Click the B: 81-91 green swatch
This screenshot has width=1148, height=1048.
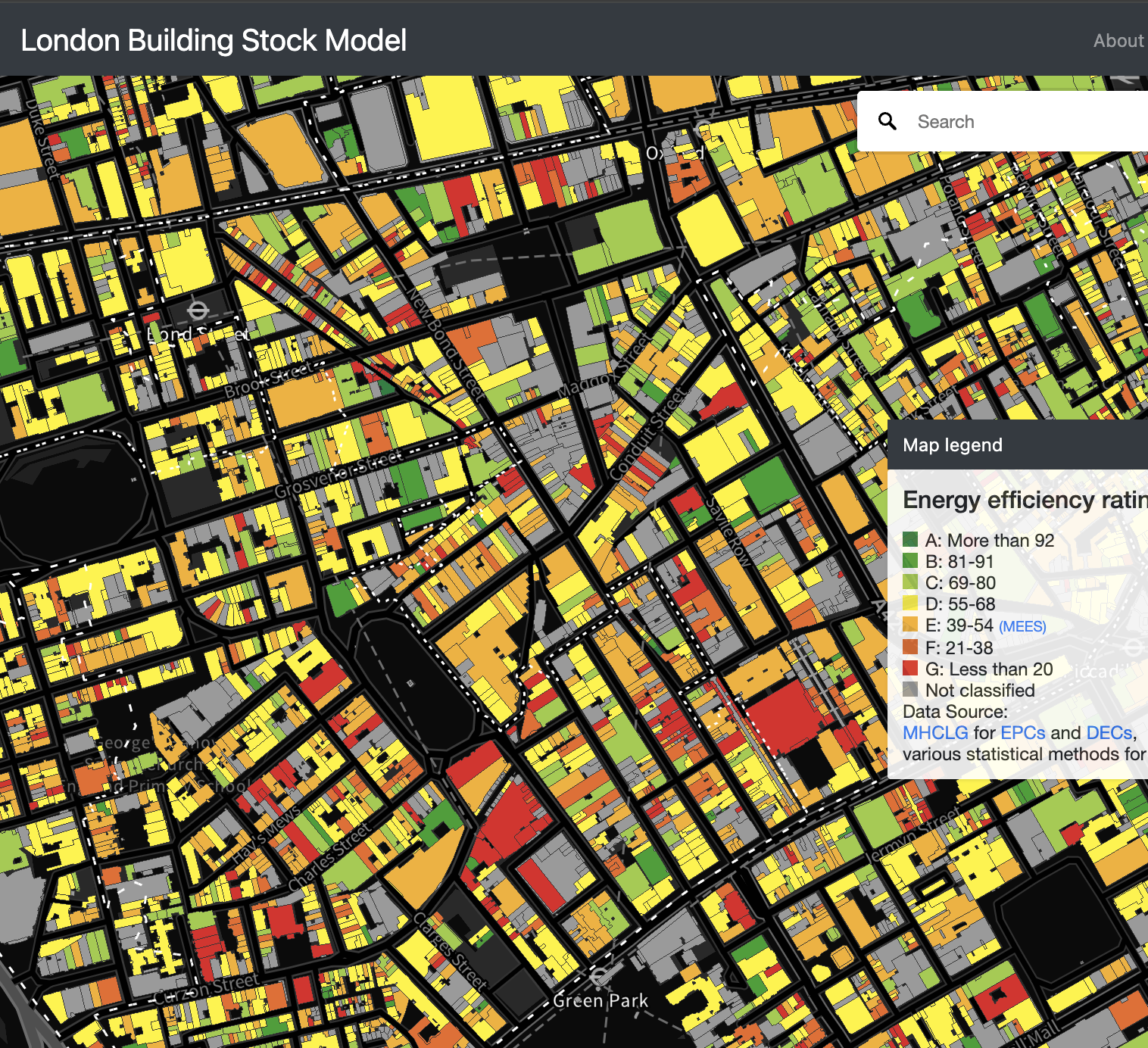tap(910, 561)
